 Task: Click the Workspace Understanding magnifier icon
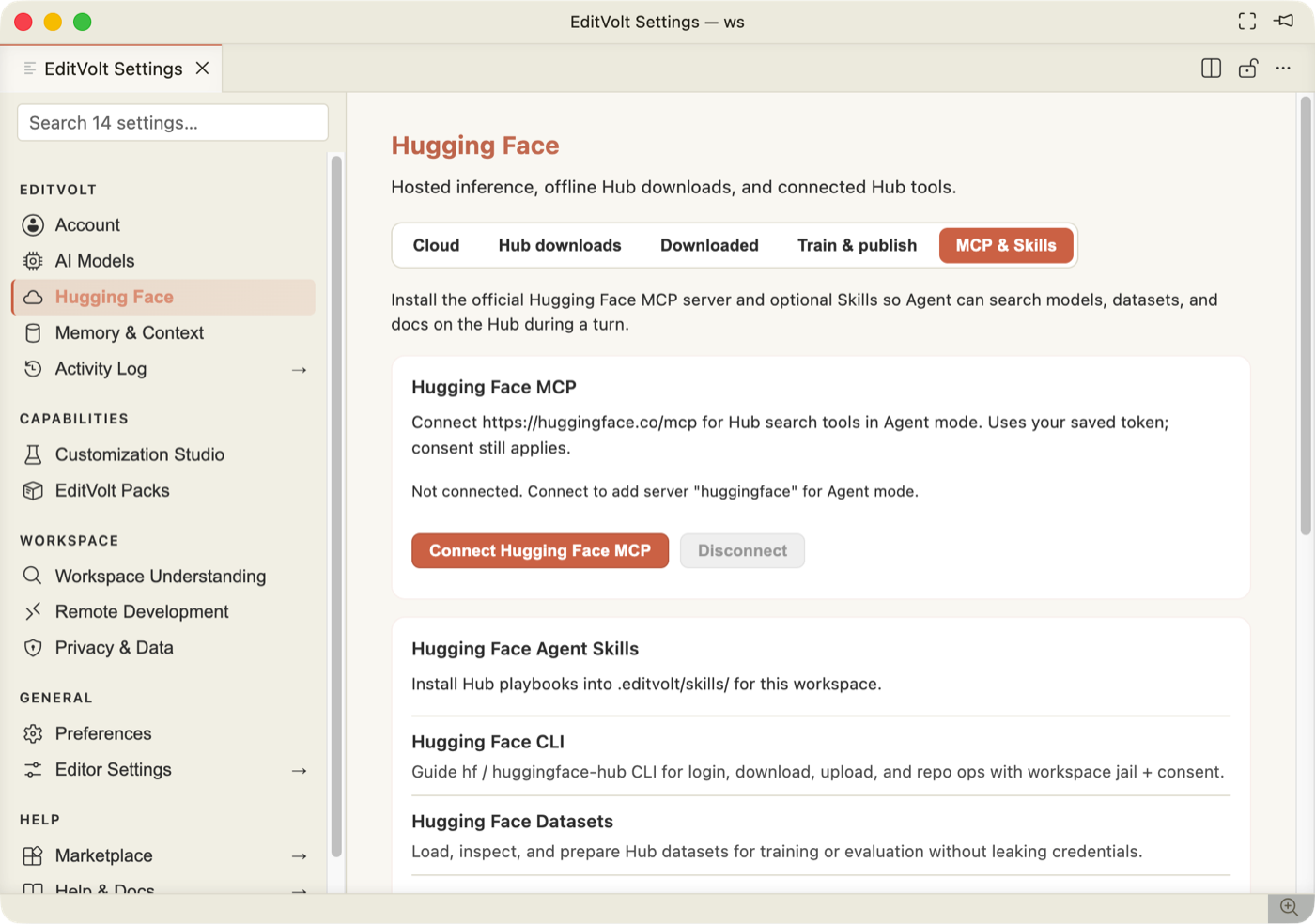point(33,576)
